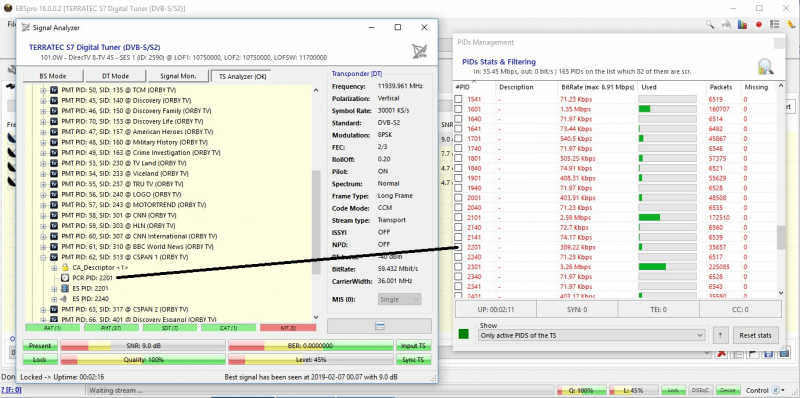Click the question mark help button
The image size is (800, 398).
720,335
